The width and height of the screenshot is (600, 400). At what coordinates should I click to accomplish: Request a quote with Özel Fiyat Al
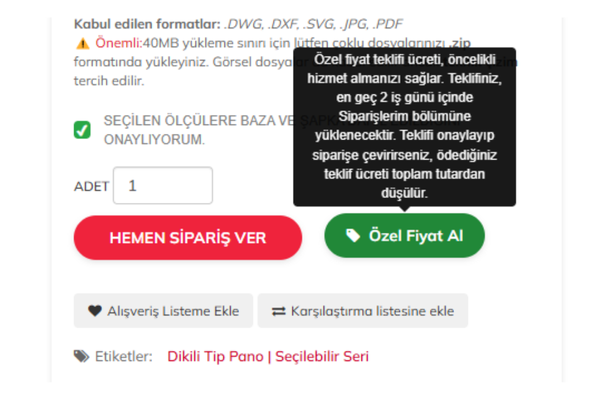click(x=404, y=235)
